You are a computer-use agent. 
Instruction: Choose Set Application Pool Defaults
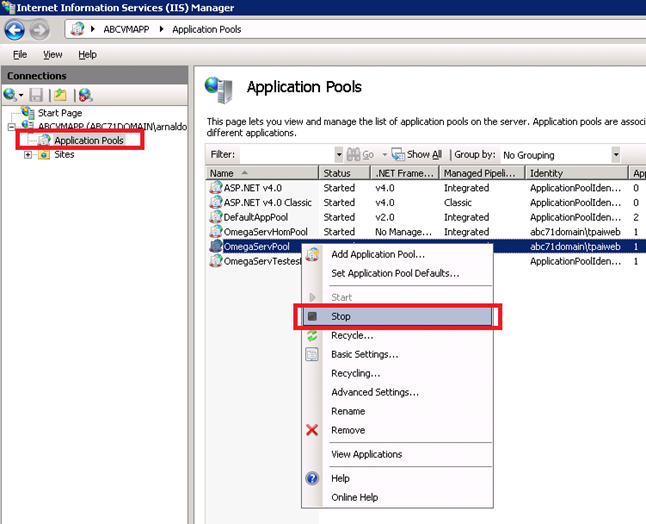[395, 274]
